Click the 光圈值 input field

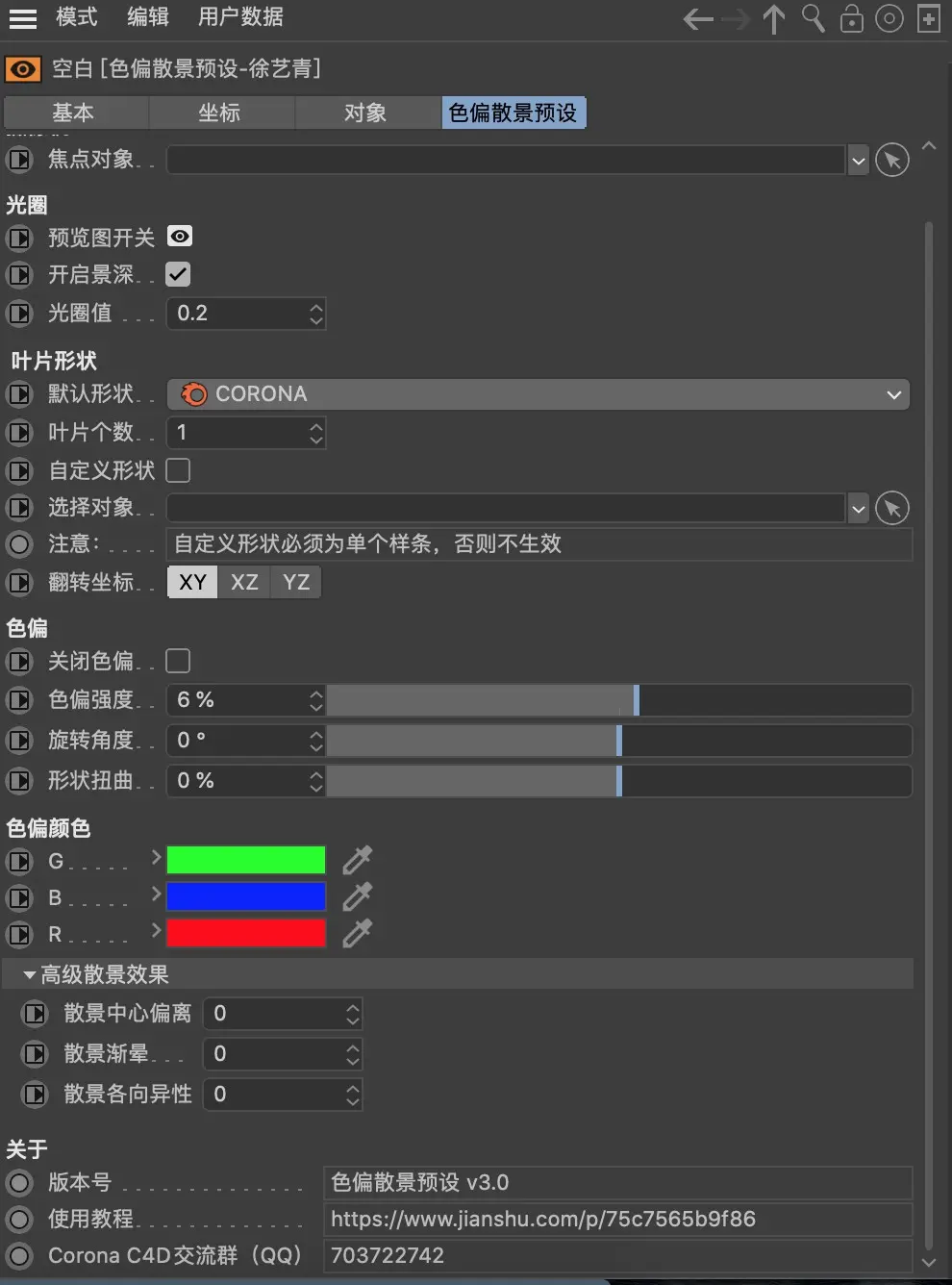point(236,313)
